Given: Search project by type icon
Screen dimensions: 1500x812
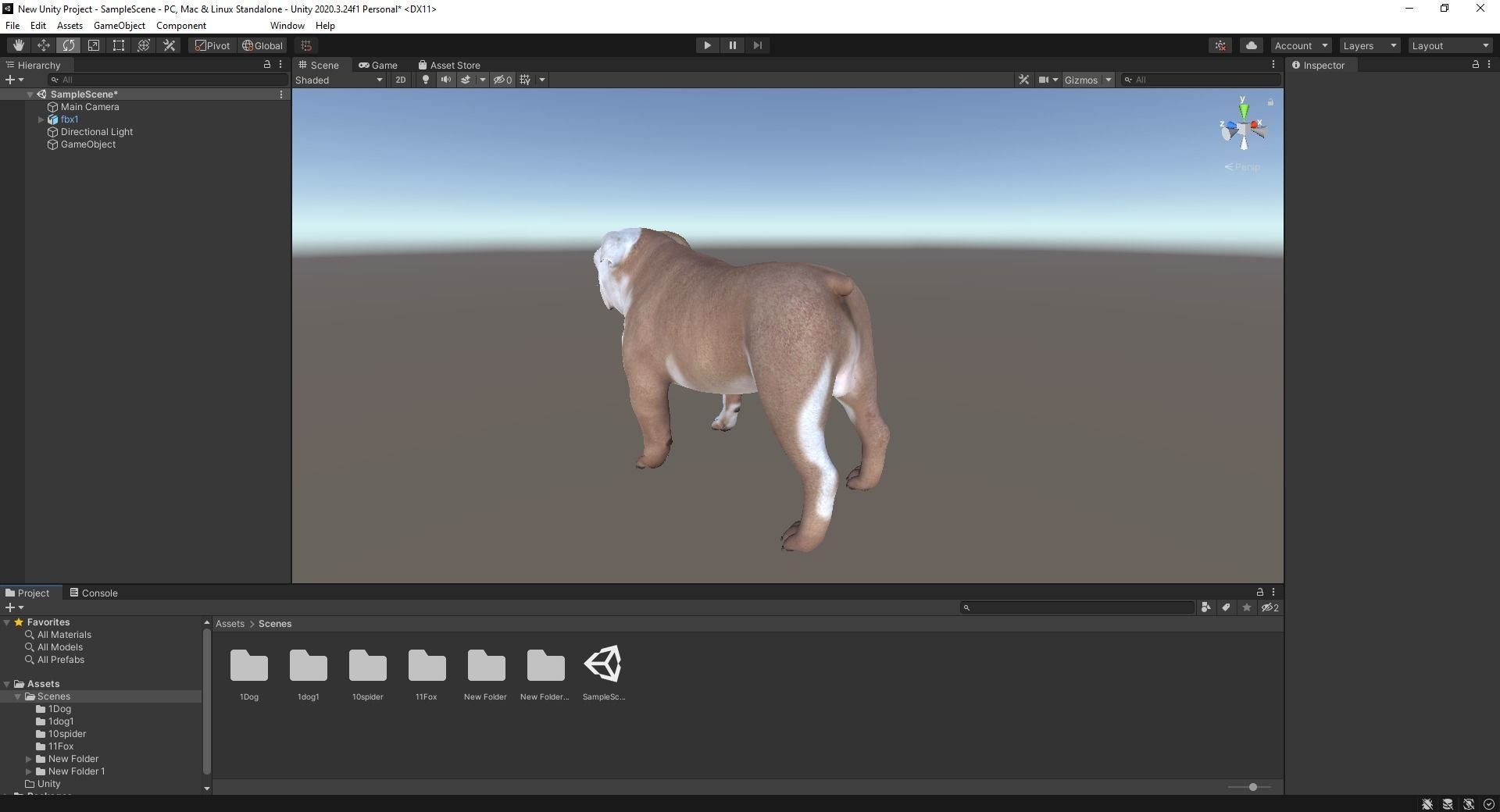Looking at the screenshot, I should (x=1206, y=607).
